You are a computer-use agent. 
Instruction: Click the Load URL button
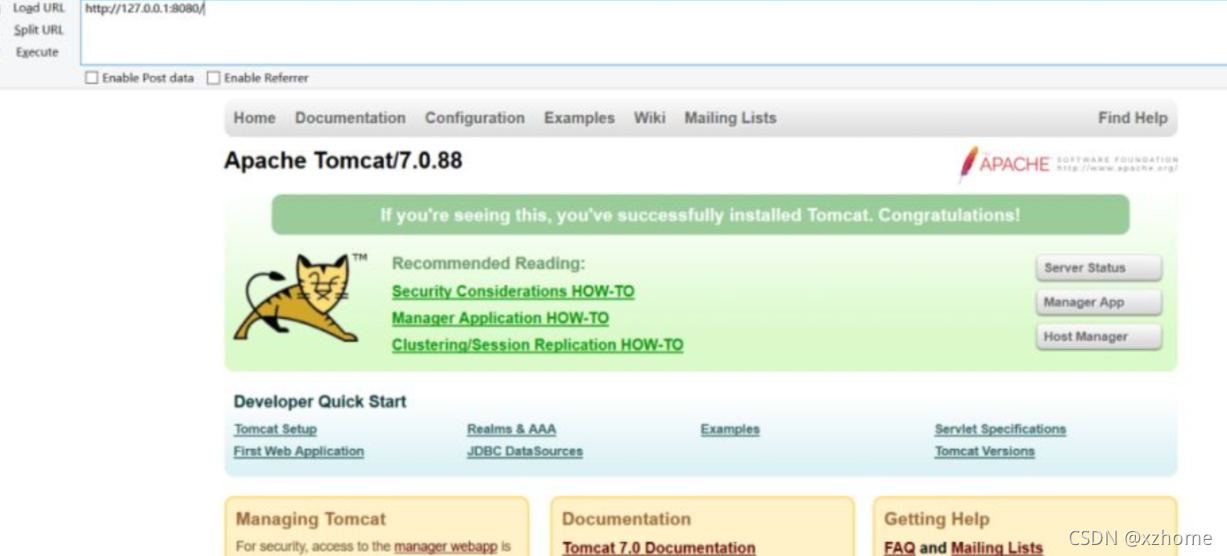pyautogui.click(x=39, y=8)
